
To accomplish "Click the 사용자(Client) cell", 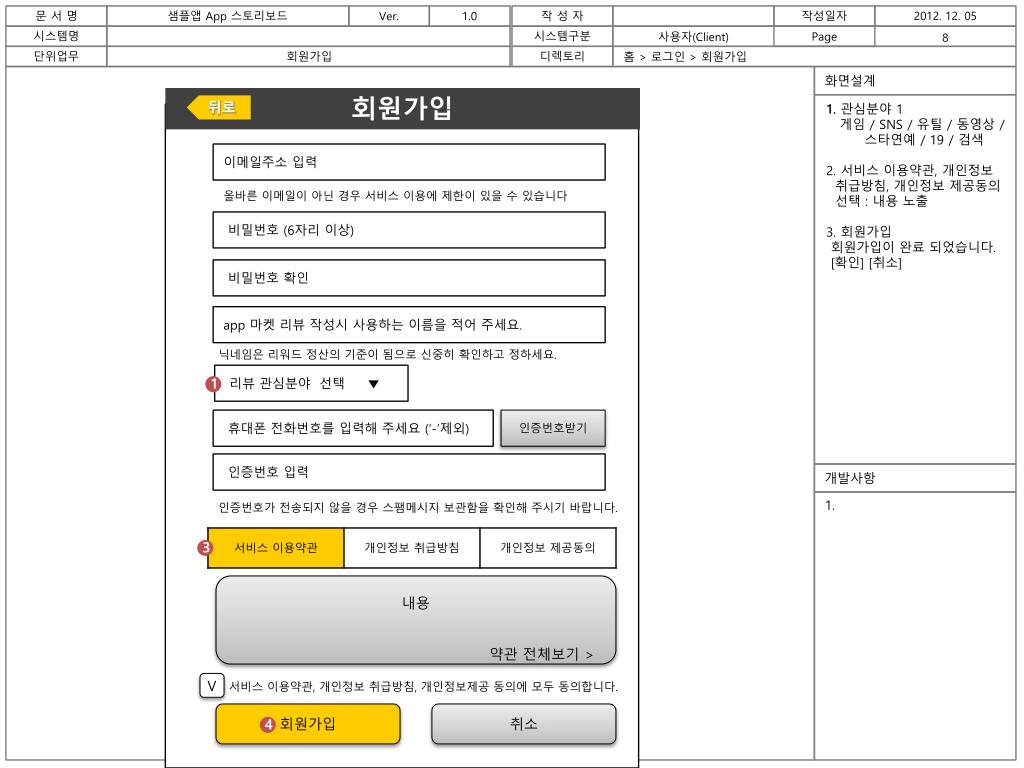I will [694, 37].
